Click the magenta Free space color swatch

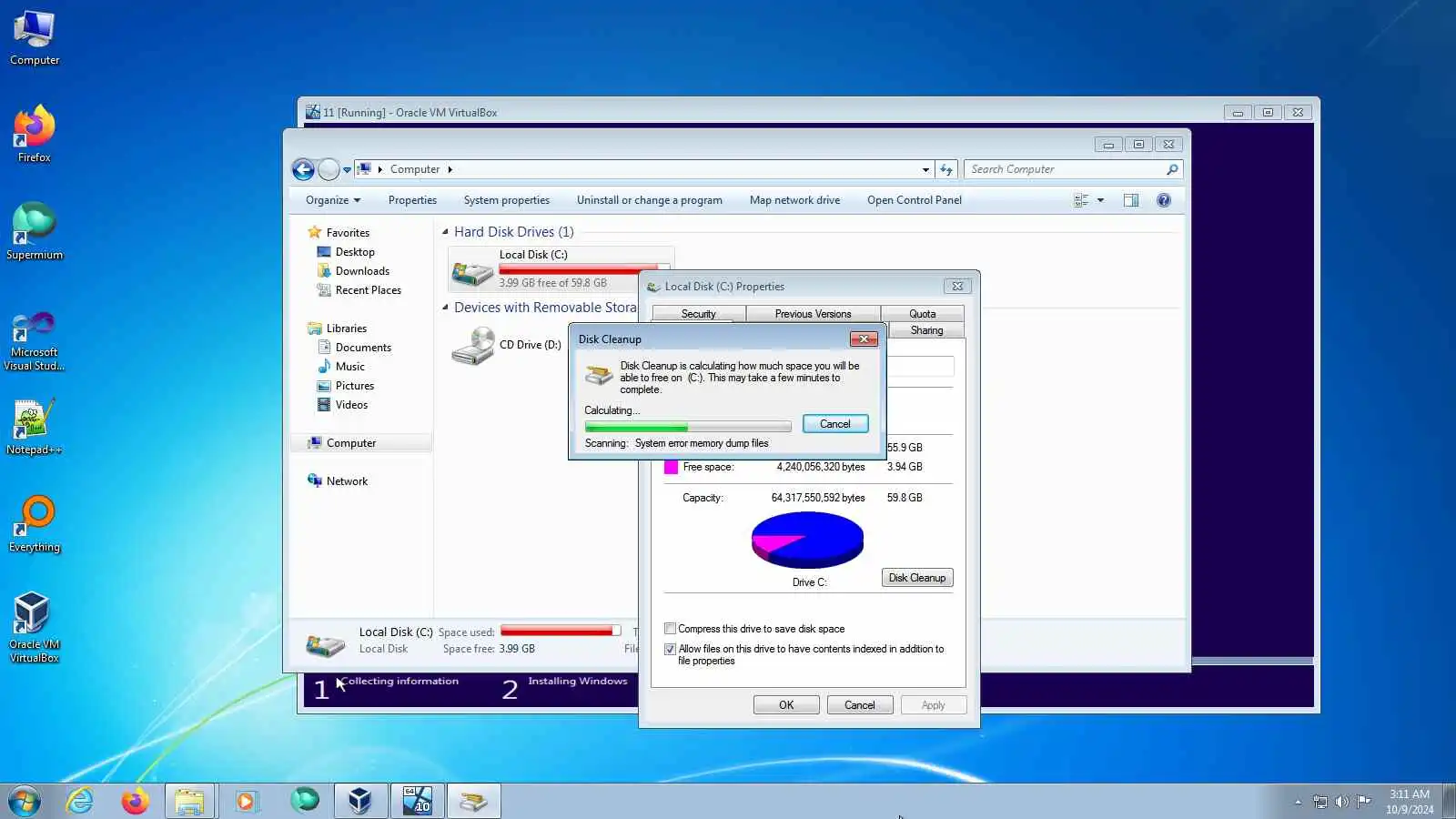tap(672, 468)
